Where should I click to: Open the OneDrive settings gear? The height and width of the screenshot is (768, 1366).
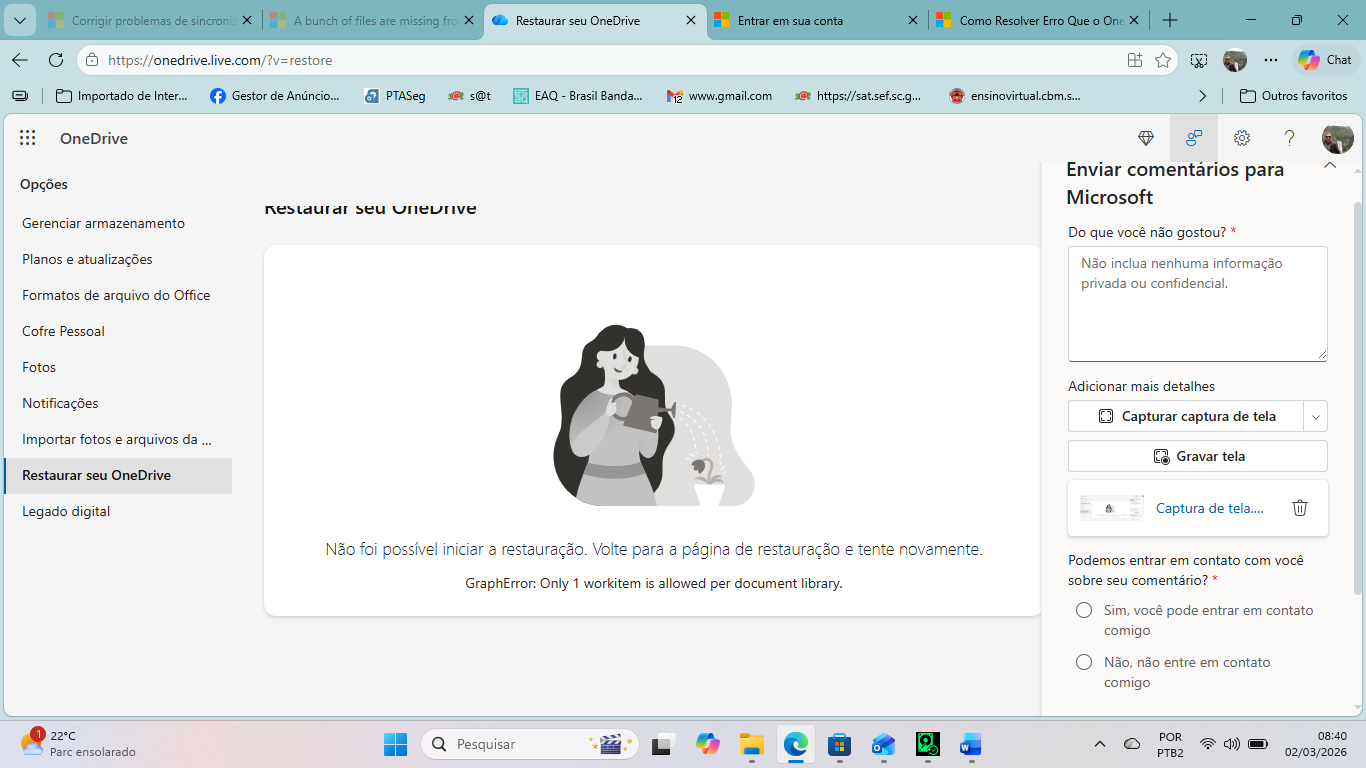(x=1242, y=138)
